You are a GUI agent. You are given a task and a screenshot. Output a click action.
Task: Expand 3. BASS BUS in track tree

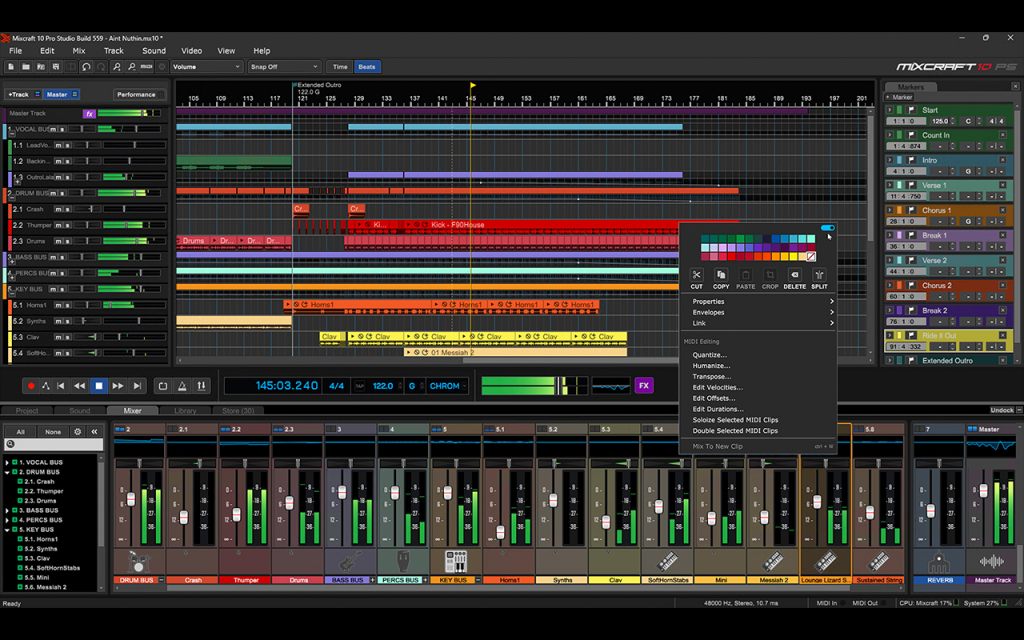(x=7, y=511)
